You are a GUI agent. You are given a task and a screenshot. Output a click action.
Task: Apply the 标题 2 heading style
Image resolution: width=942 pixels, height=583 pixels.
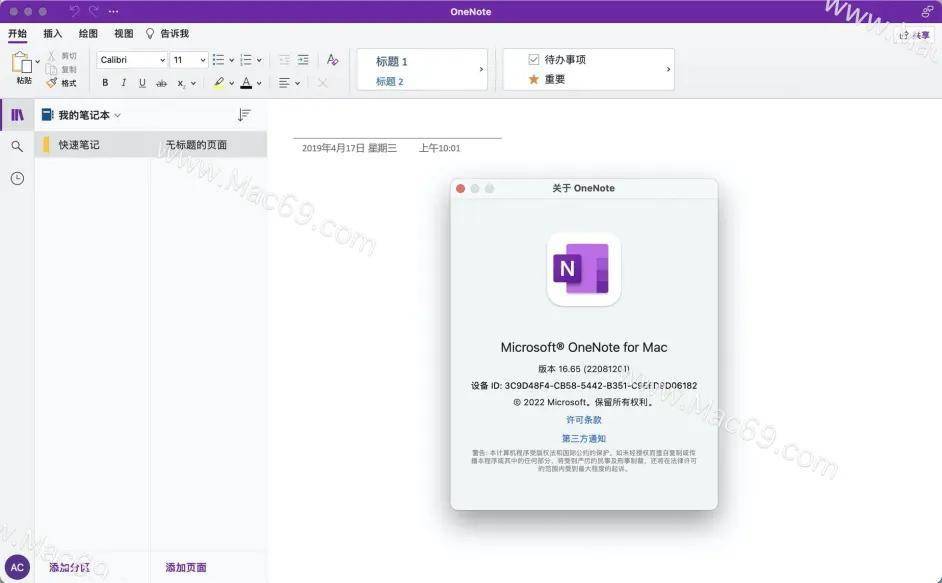[x=389, y=81]
